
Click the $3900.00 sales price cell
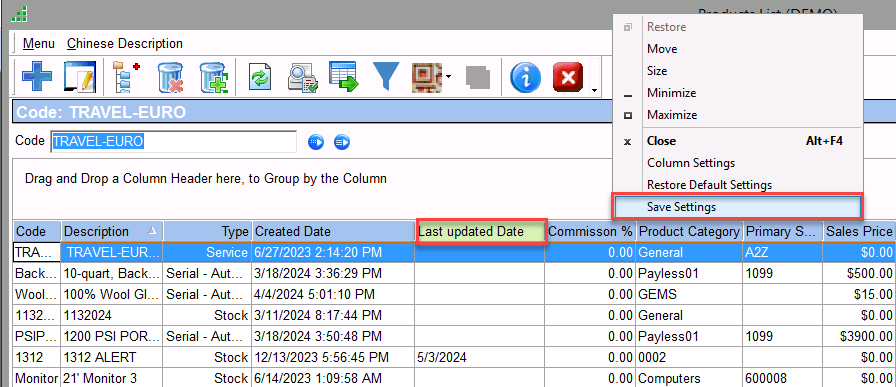coord(859,337)
